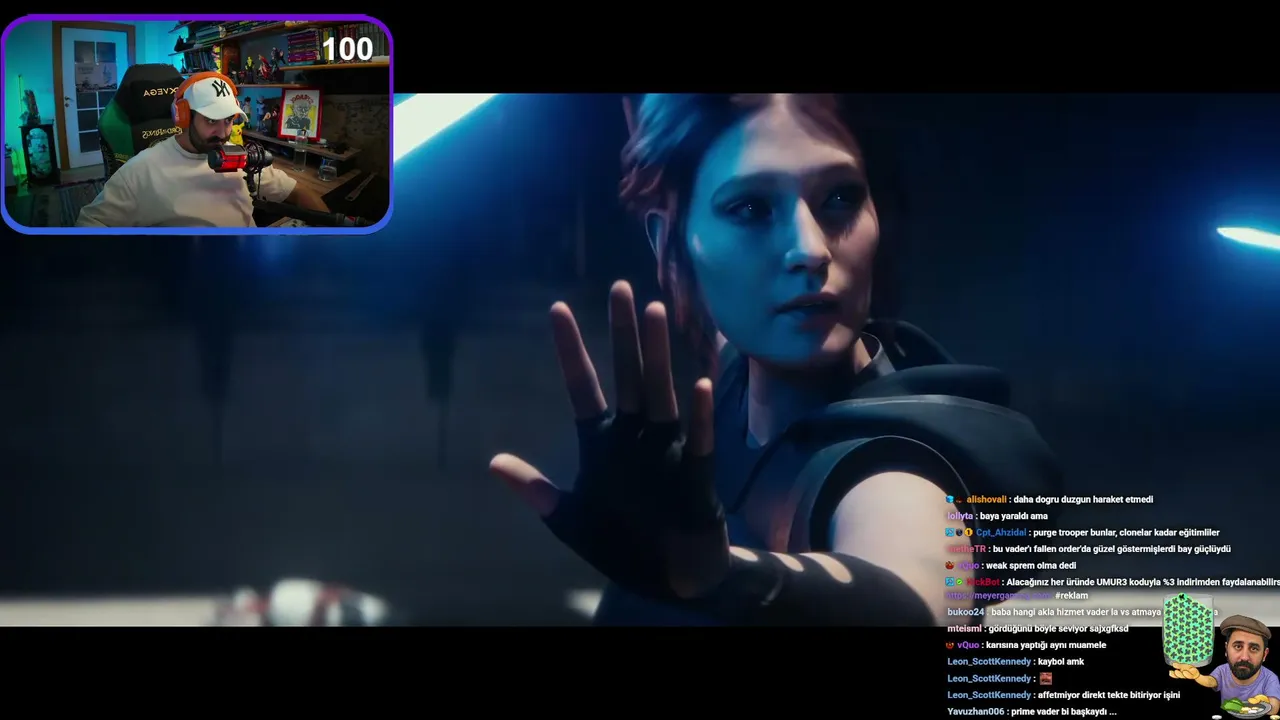
Task: Click vQuo's 'karısına yaptığı aynı muamele' message
Action: click(x=1046, y=646)
